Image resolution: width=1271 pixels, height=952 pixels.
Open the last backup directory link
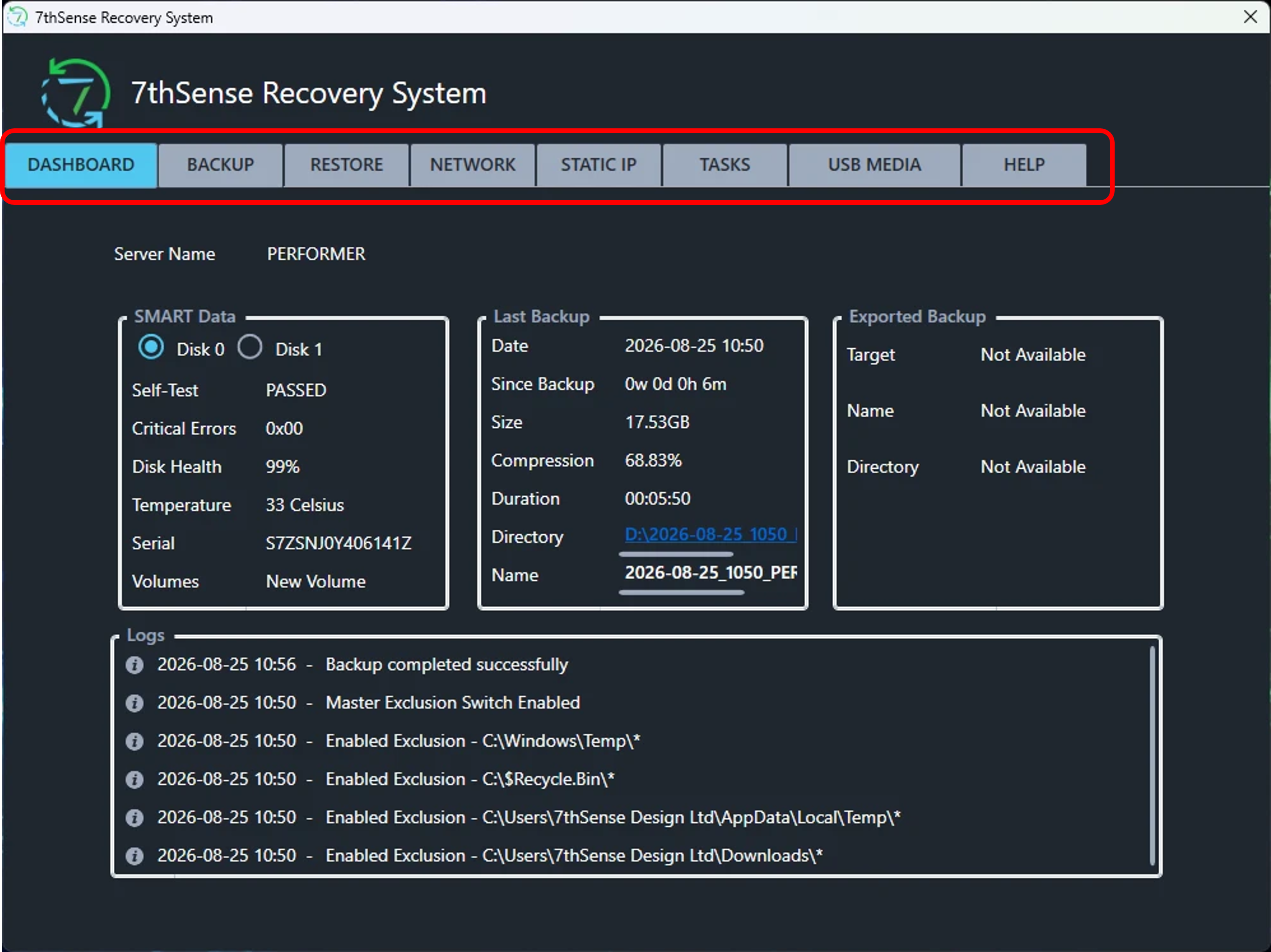click(x=711, y=534)
